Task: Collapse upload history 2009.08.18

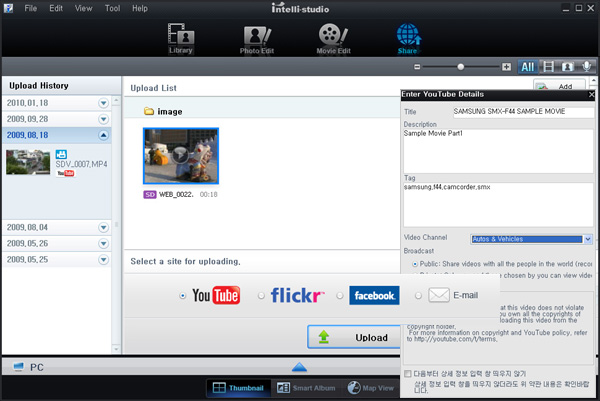Action: tap(103, 135)
